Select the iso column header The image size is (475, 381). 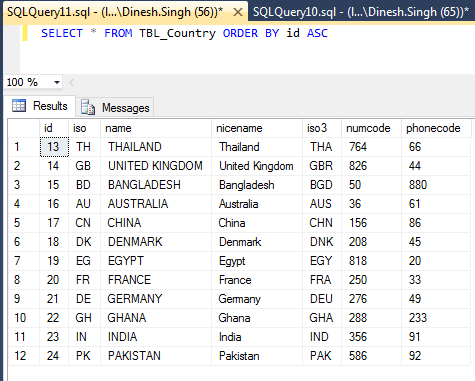tap(85, 128)
